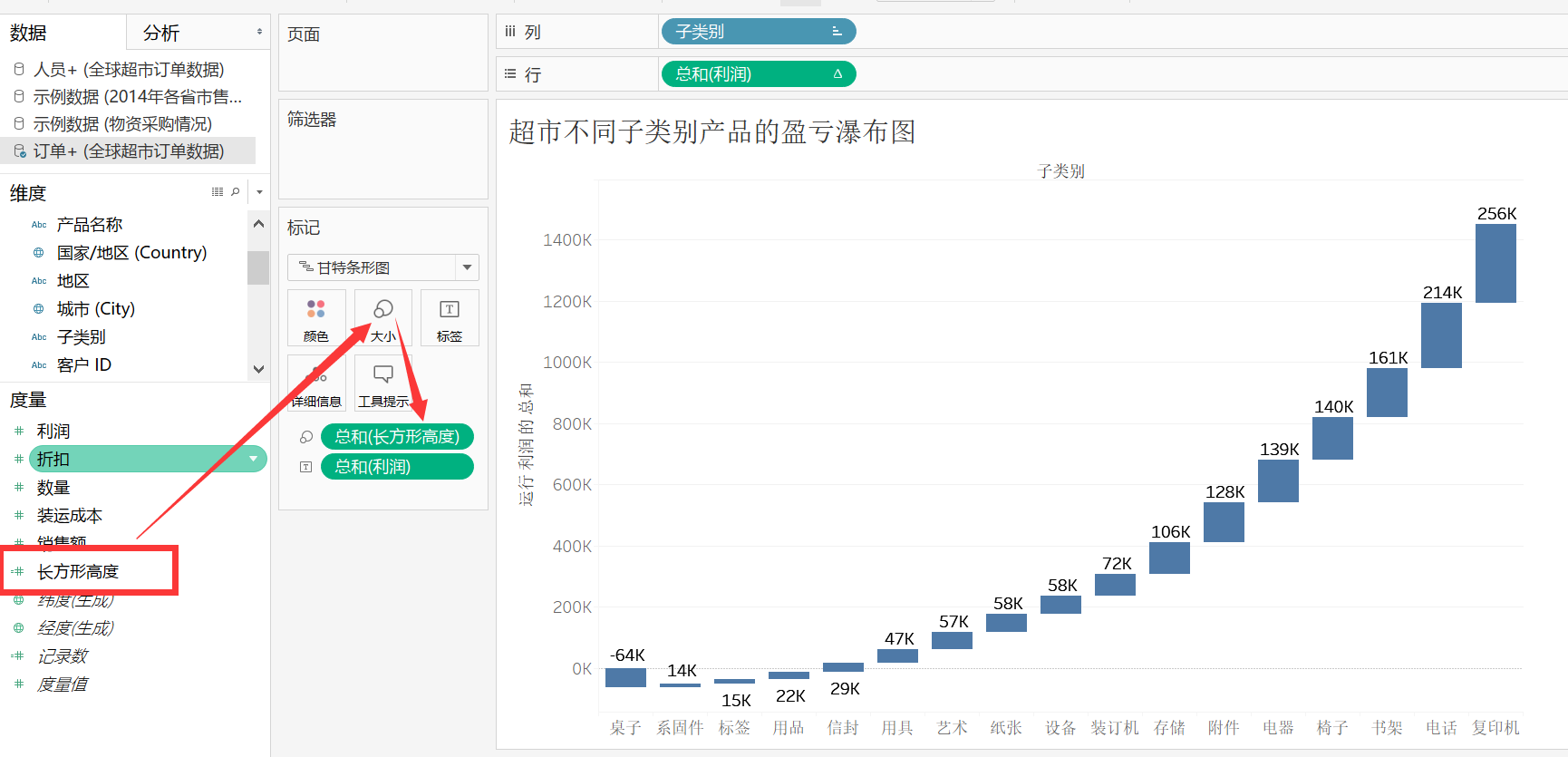Click the dimensions search magnifier icon
This screenshot has height=757, width=1568.
coord(236,191)
